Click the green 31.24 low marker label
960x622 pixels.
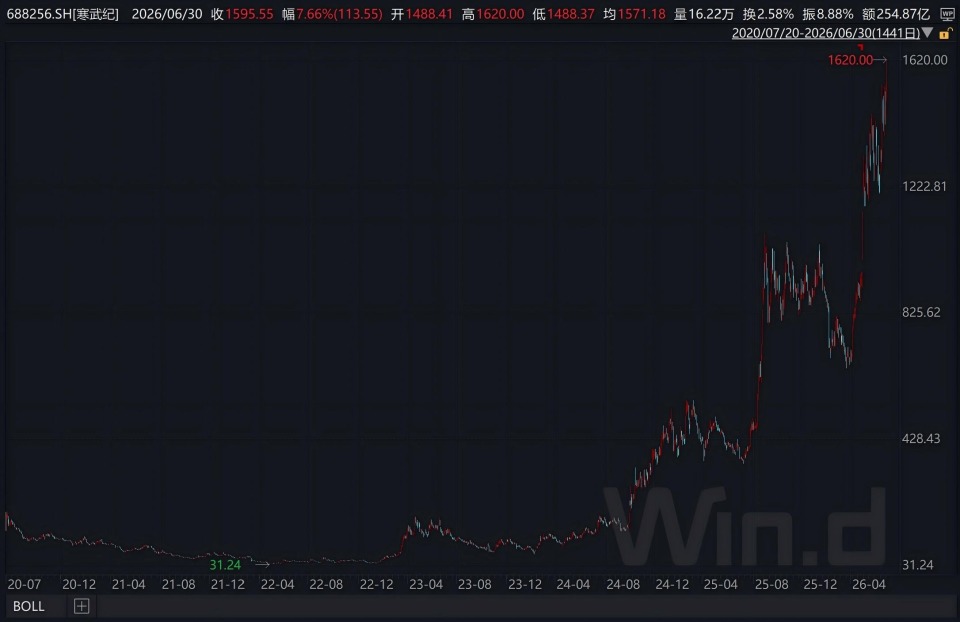click(225, 565)
